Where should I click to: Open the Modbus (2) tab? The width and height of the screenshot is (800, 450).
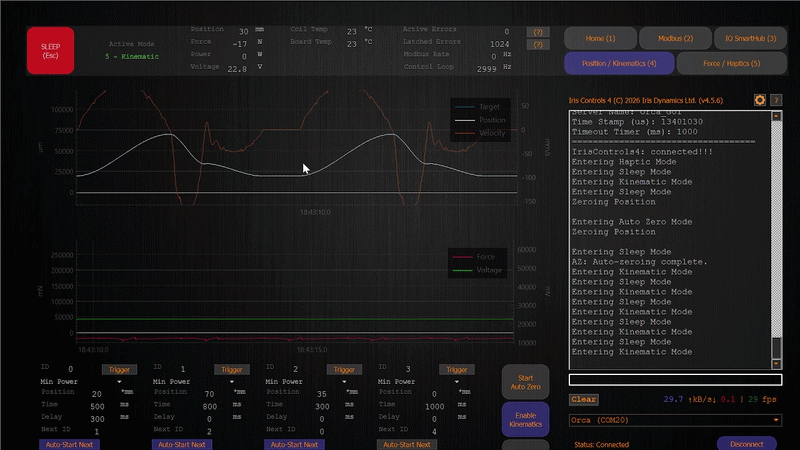[675, 38]
